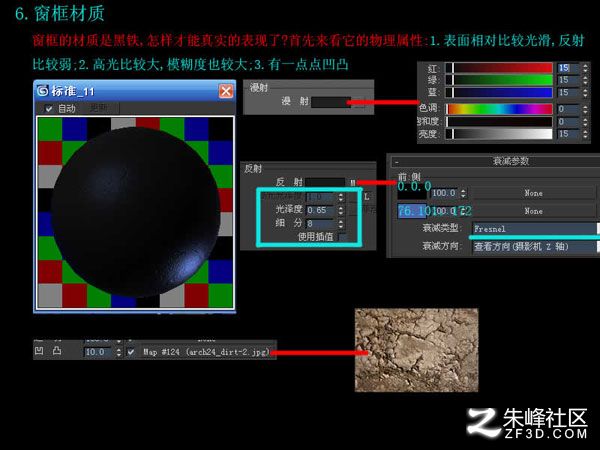Open the 衰减类型 Fresnel dropdown
Viewport: 600px width, 450px height.
(x=535, y=229)
